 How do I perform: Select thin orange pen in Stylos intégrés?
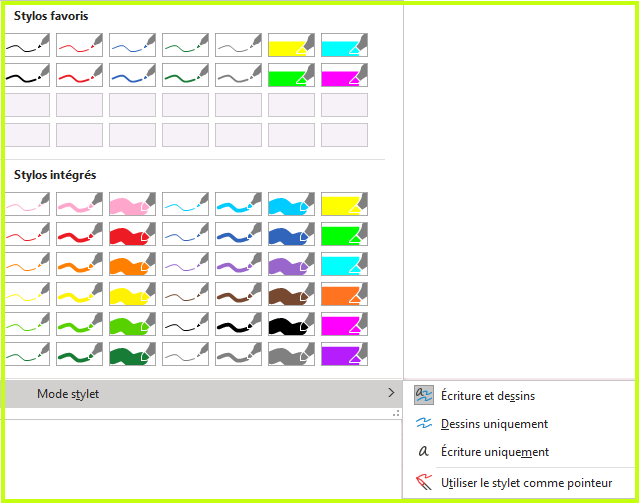point(27,264)
